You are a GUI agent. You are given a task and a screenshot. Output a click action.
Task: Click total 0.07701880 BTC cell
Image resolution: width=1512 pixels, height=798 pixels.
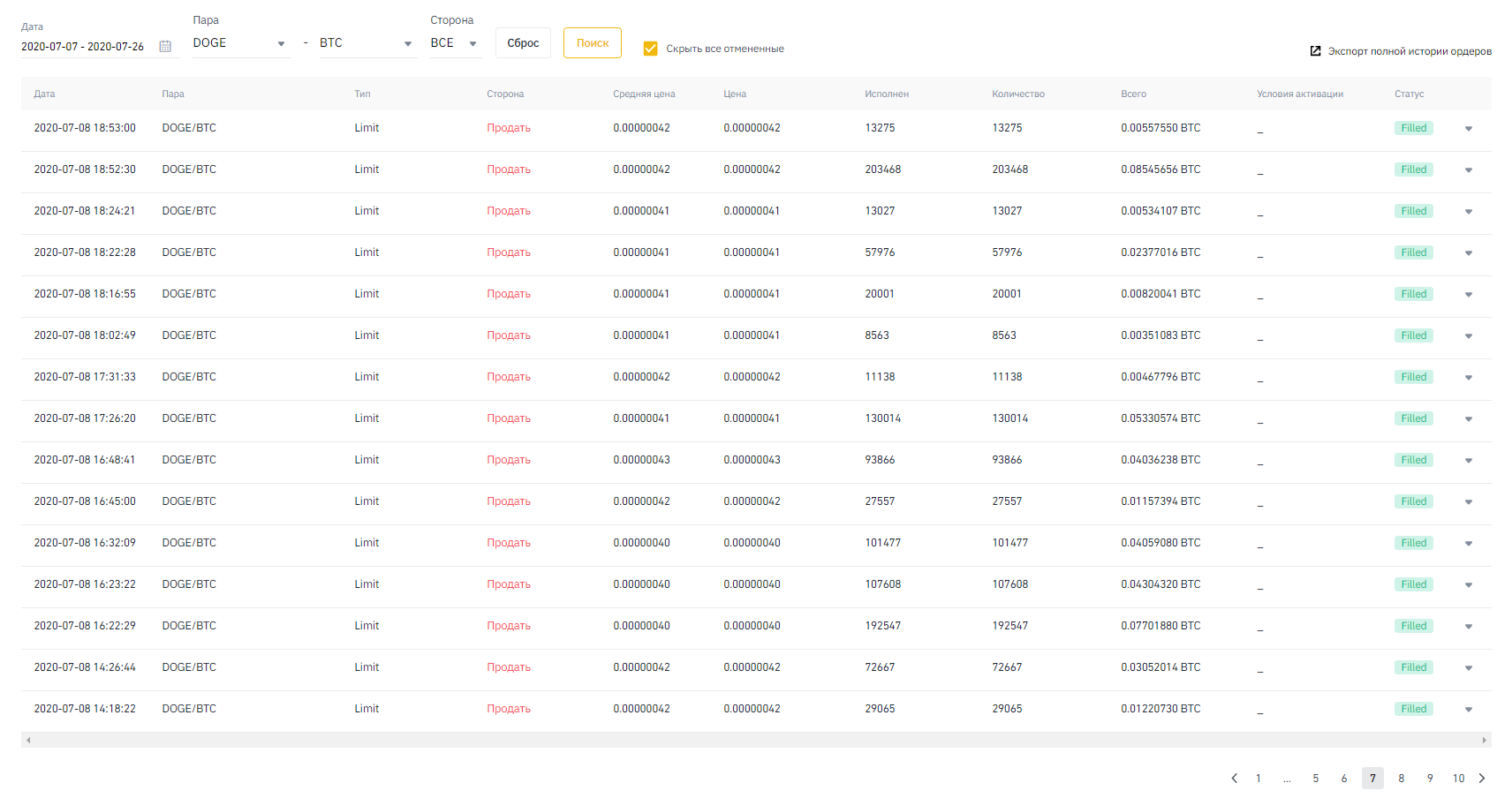[x=1160, y=626]
